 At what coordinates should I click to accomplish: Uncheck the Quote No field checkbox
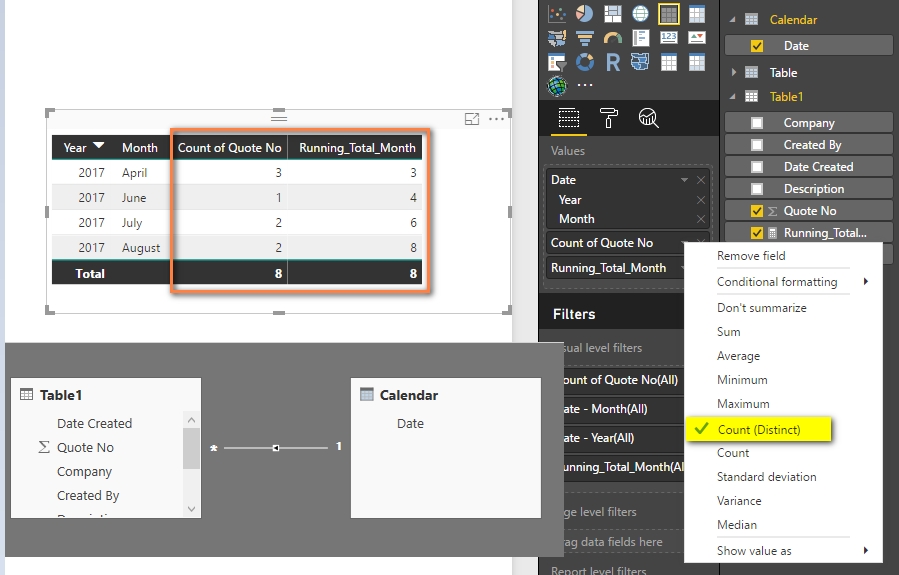tap(757, 211)
